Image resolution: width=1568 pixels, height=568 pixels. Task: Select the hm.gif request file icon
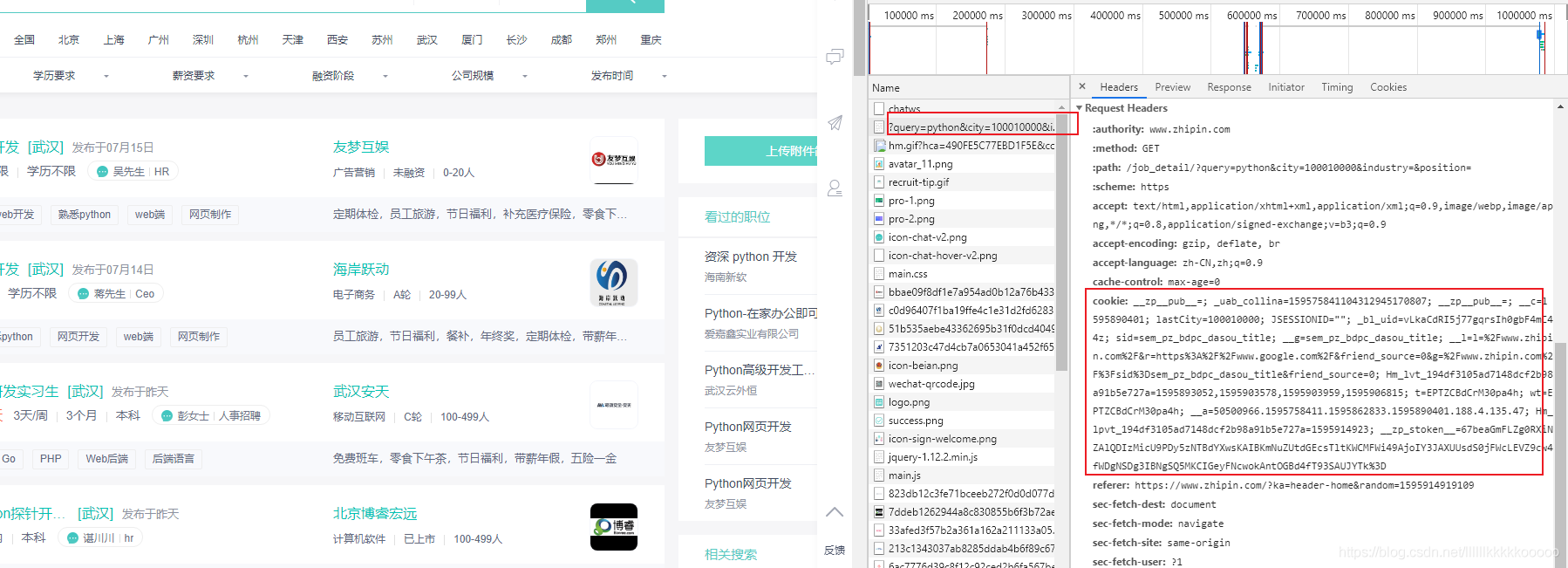point(879,146)
